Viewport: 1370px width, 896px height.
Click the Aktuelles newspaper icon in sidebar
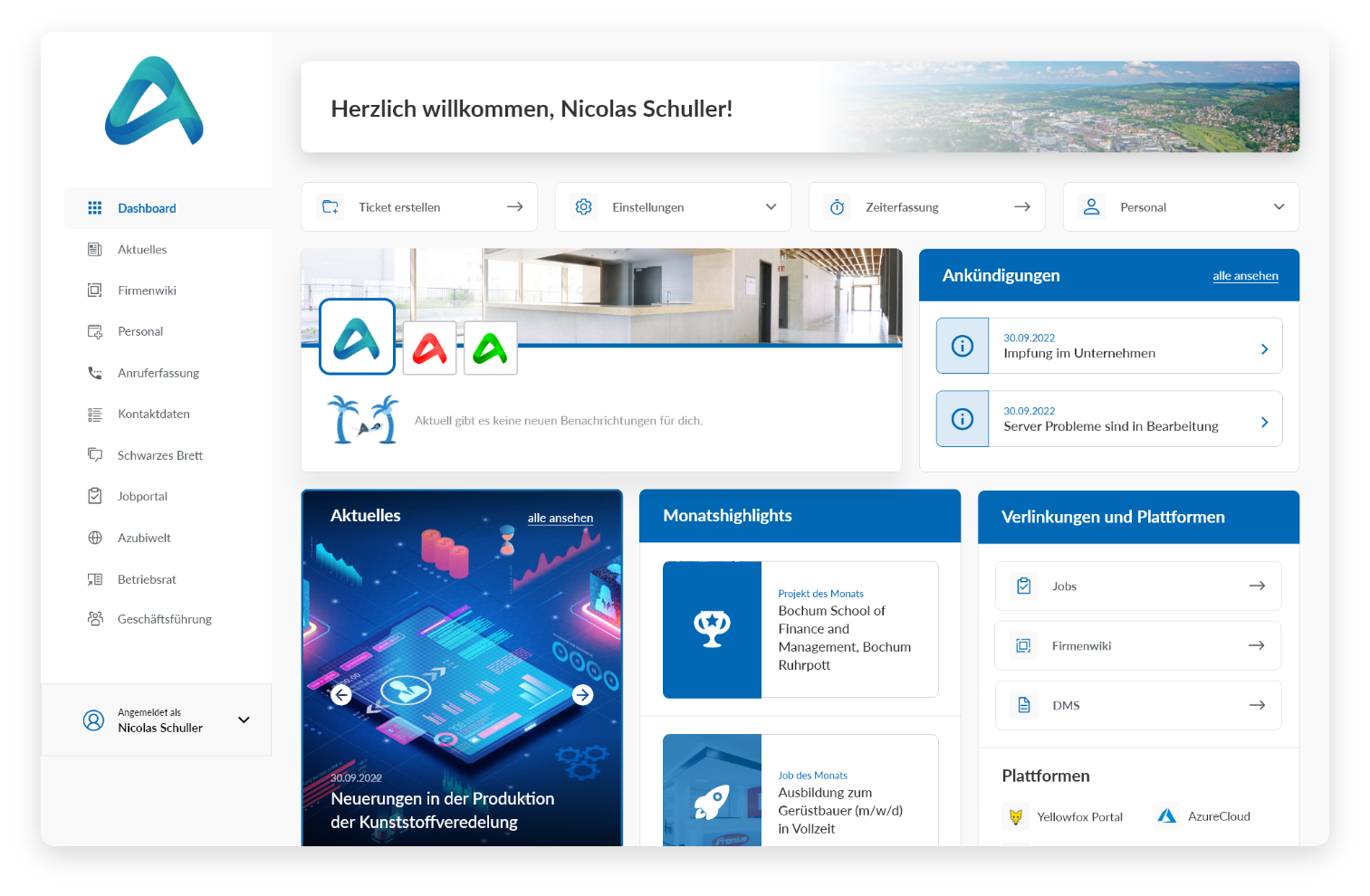(x=94, y=250)
